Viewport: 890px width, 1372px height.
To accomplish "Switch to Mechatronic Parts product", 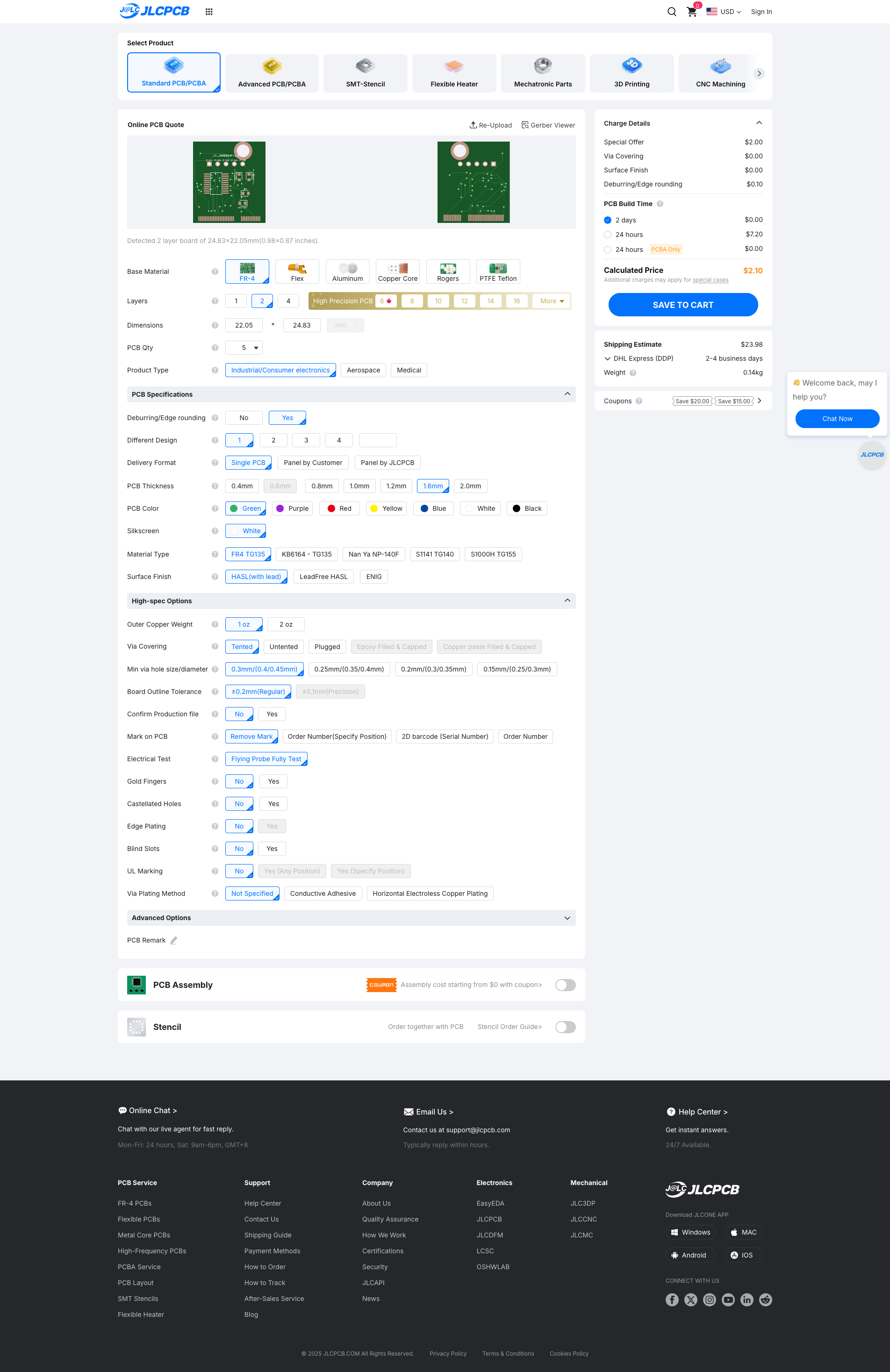I will 543,73.
